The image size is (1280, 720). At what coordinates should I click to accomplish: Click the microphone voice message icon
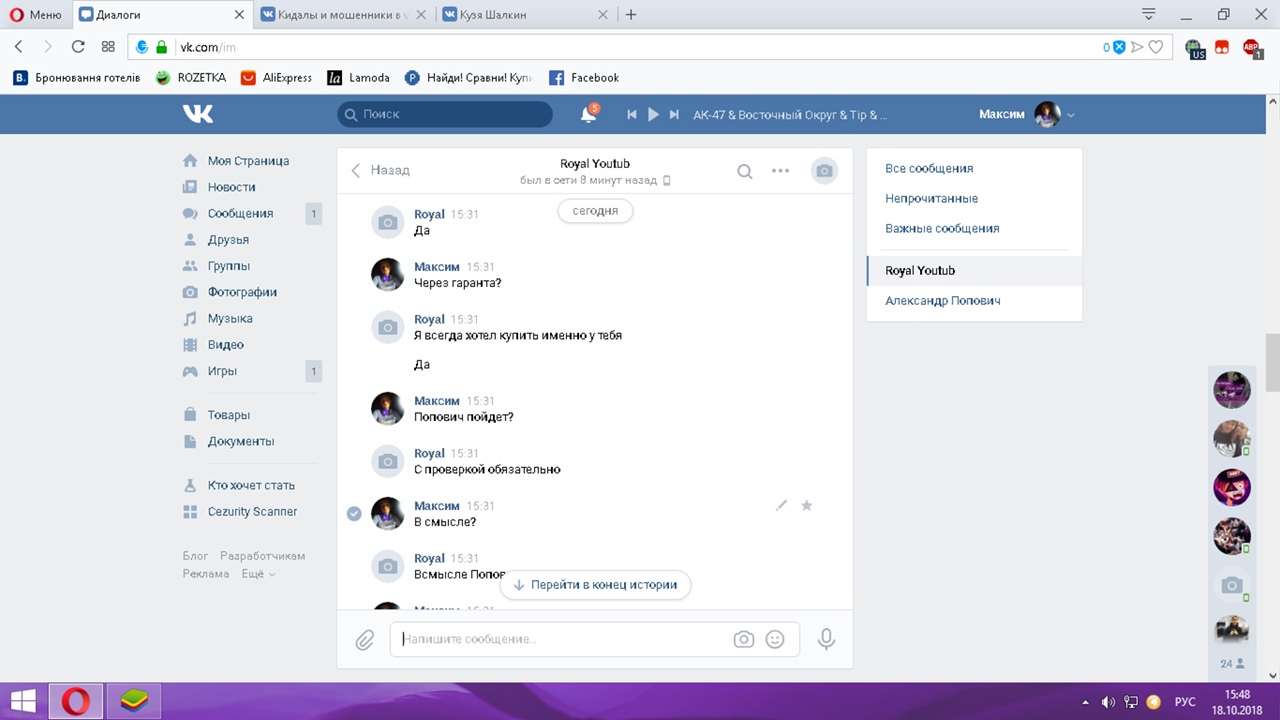pos(826,639)
